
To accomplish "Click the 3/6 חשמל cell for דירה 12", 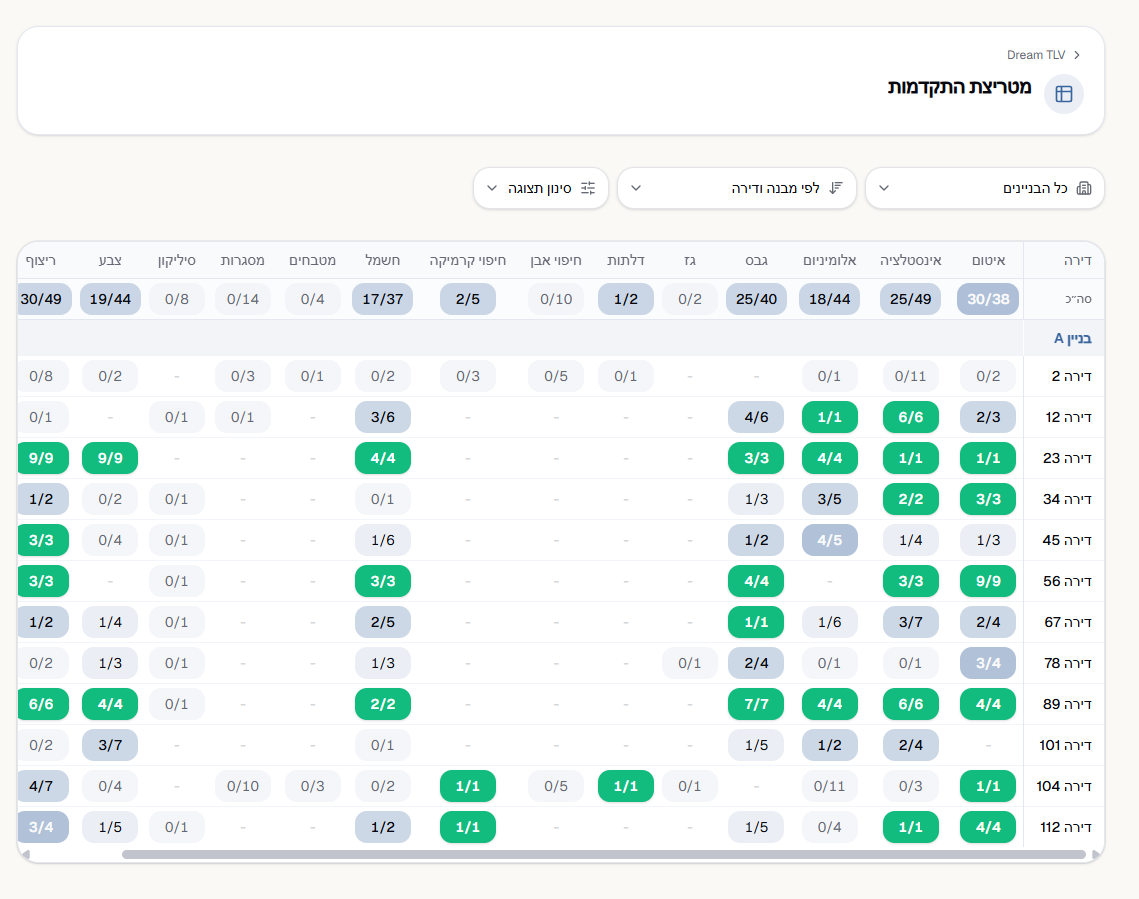I will (x=383, y=418).
